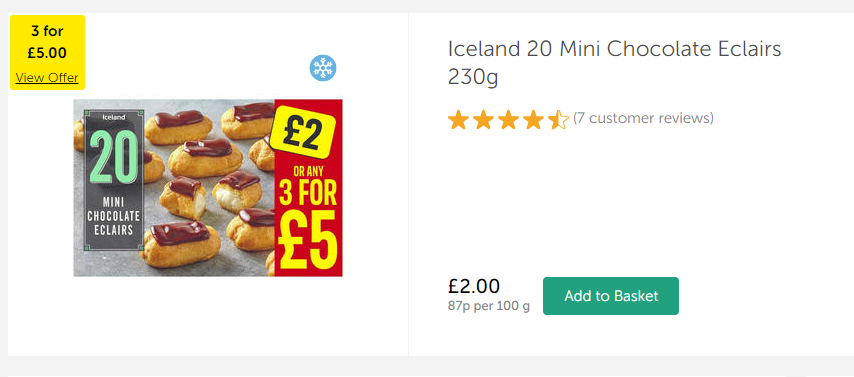The image size is (854, 377).
Task: Click the half-filled fifth rating star
Action: 558,119
